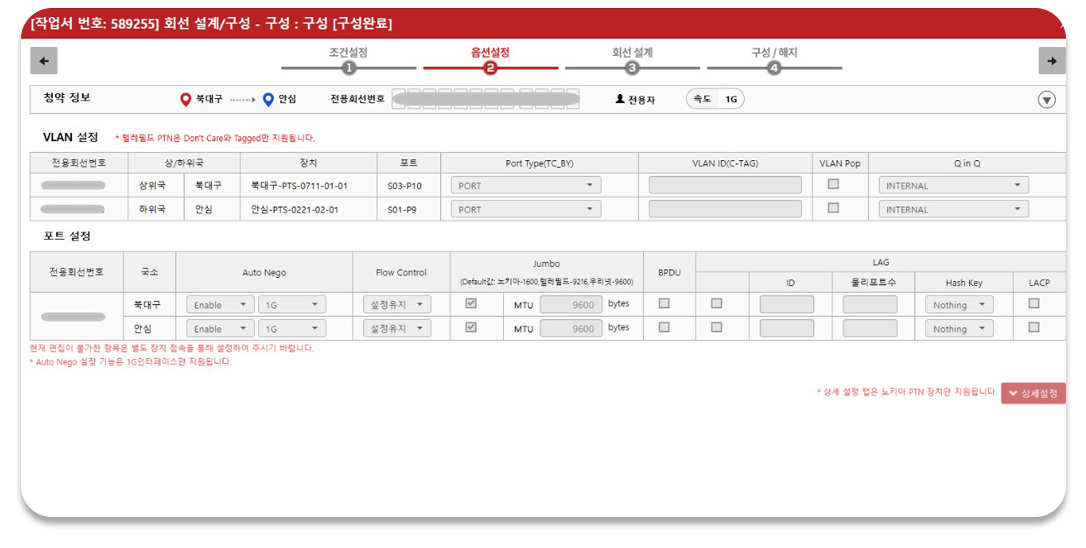Toggle LACP checkbox for 안심
Image resolution: width=1086 pixels, height=548 pixels.
1034,327
